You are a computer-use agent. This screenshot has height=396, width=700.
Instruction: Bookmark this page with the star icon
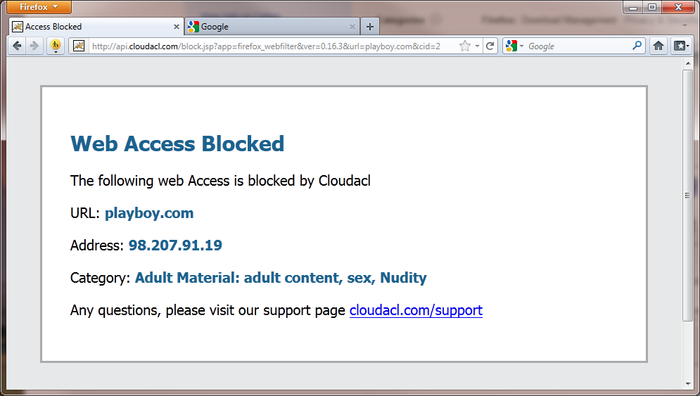click(465, 46)
